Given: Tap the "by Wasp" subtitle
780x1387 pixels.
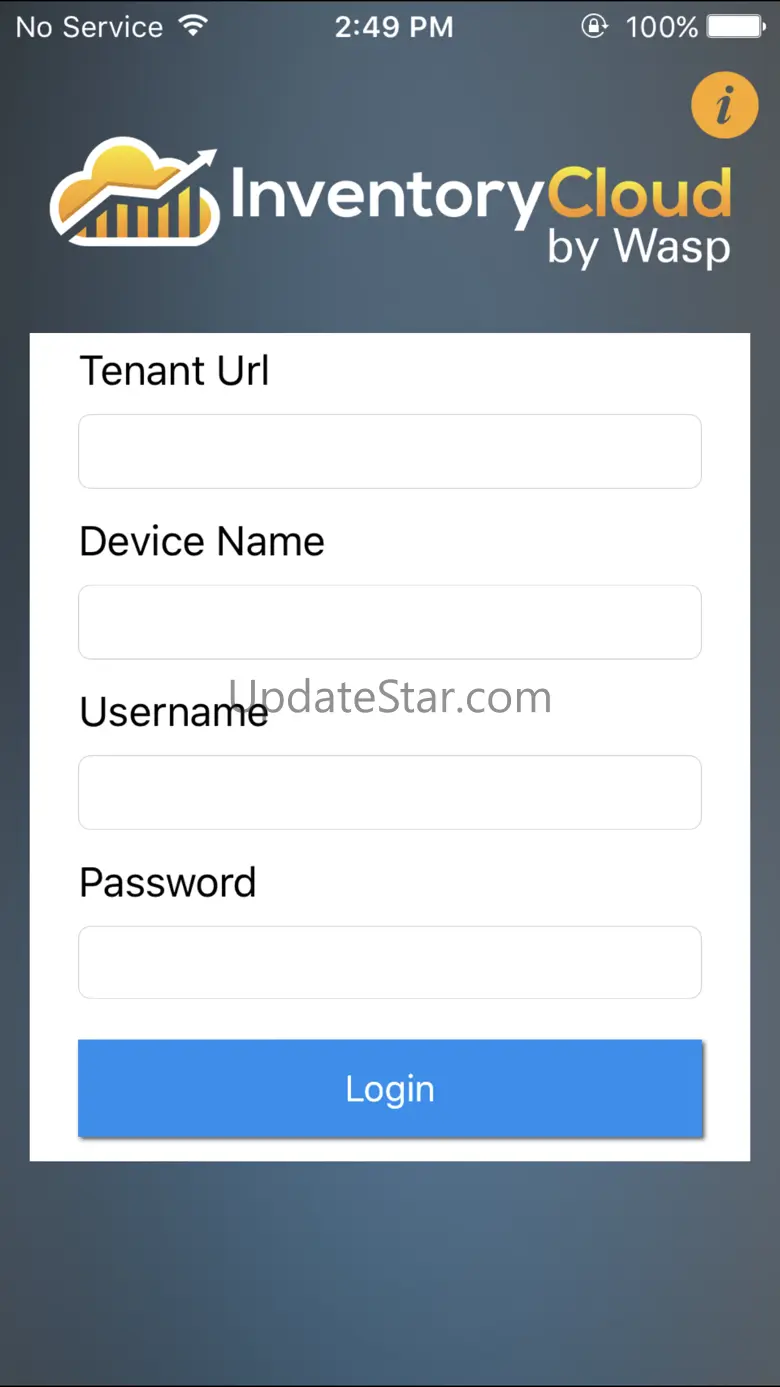Looking at the screenshot, I should coord(638,247).
